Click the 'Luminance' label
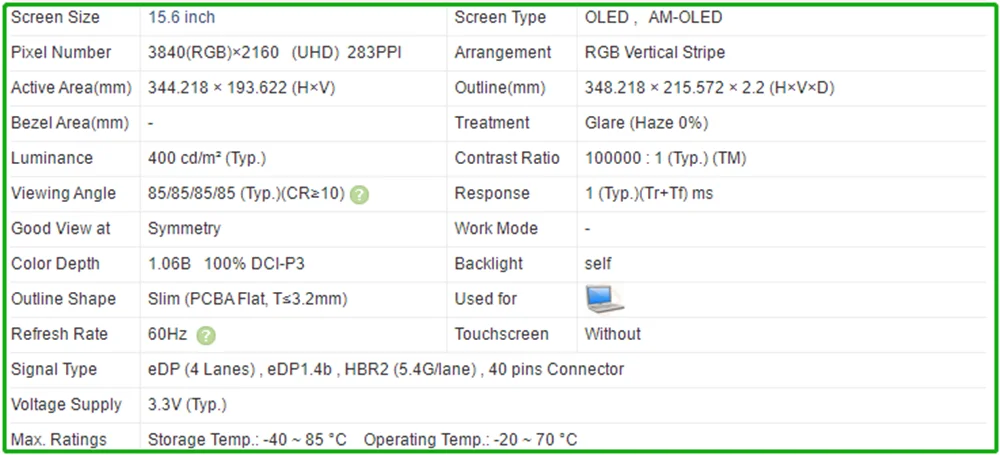Screen dimensions: 1000x455 pos(52,158)
